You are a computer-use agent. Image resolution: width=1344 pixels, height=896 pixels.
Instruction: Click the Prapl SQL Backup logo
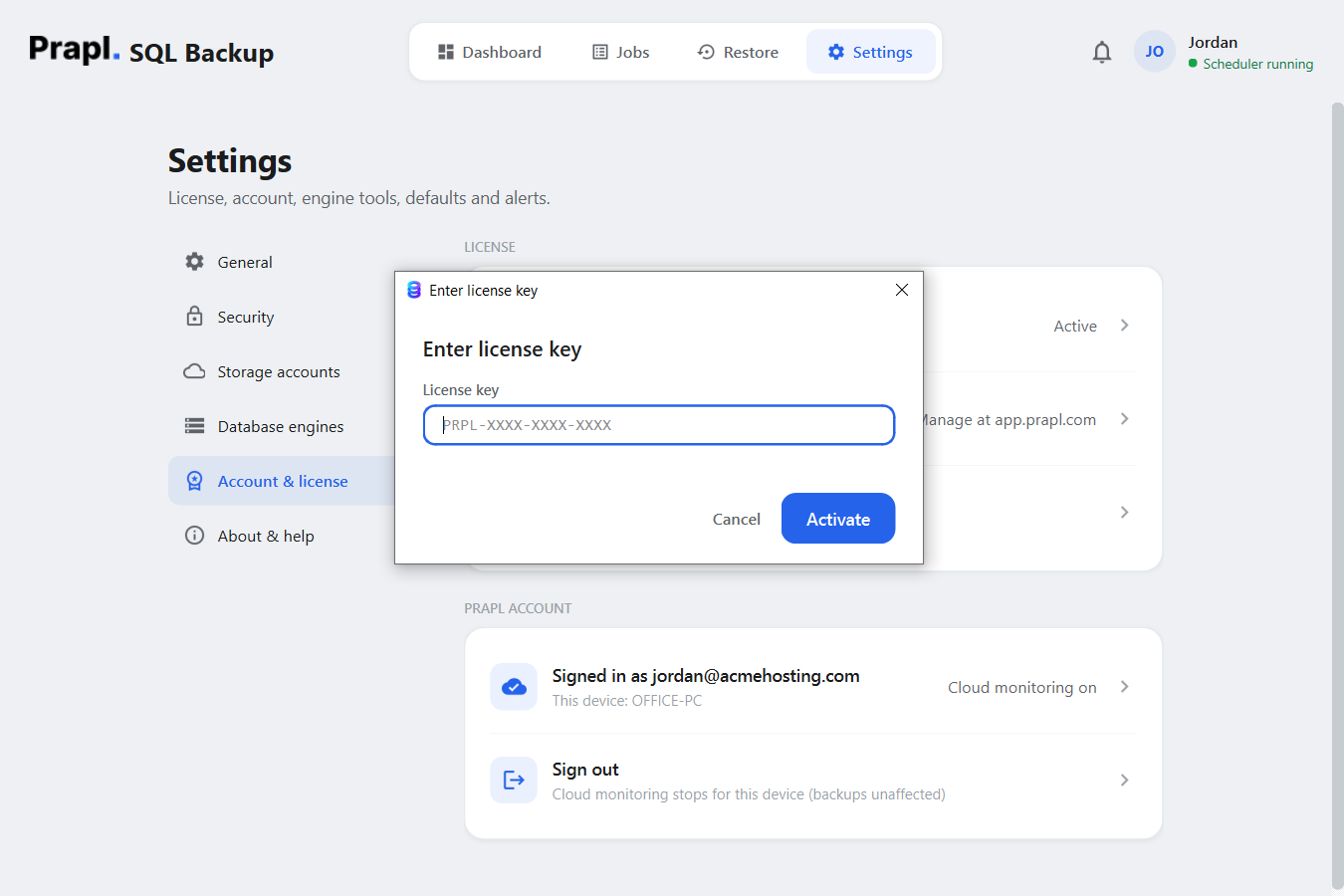click(x=151, y=50)
